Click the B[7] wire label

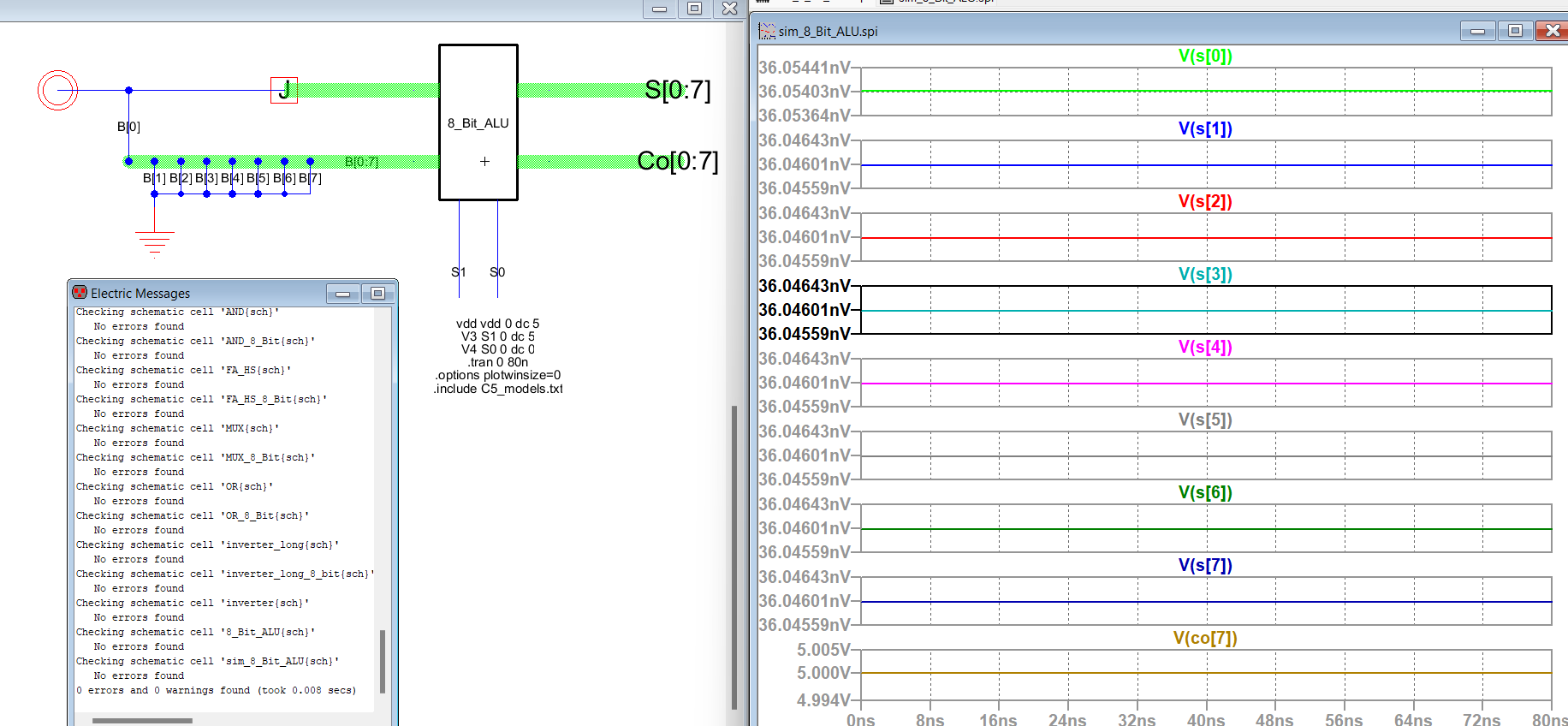point(310,178)
